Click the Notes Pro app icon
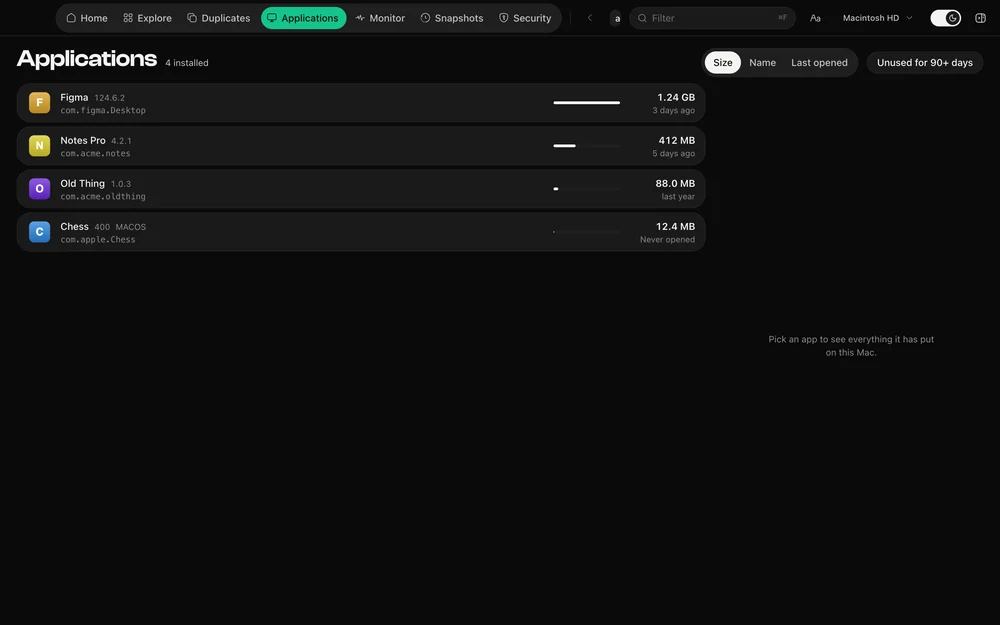Viewport: 1000px width, 625px height. tap(40, 146)
